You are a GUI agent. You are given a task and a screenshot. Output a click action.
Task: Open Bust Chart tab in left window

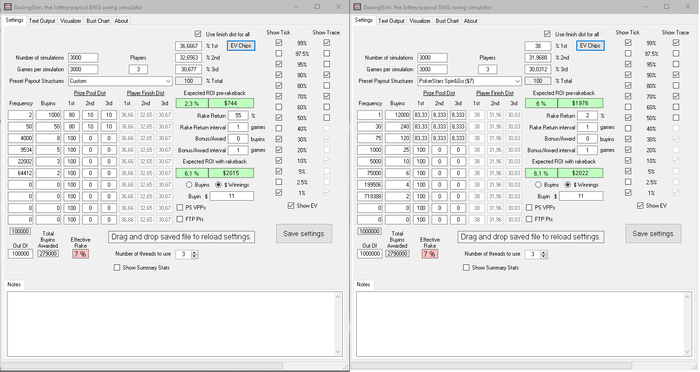pos(98,21)
